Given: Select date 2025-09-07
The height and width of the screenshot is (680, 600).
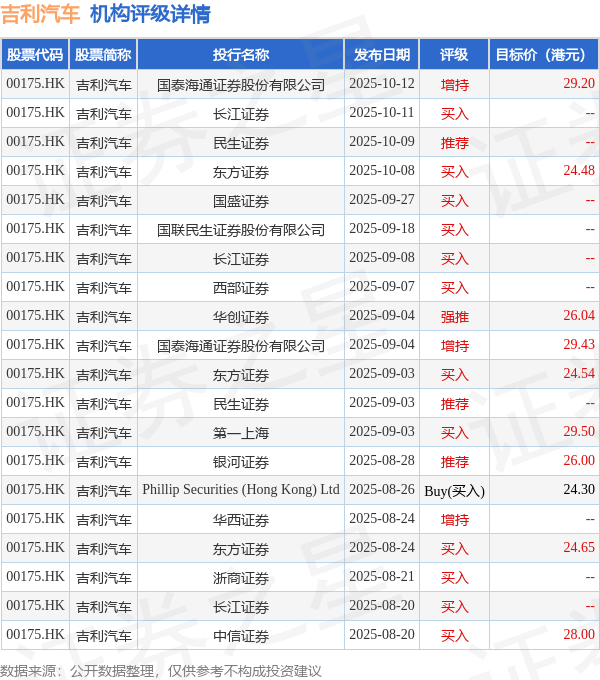Looking at the screenshot, I should (382, 287).
